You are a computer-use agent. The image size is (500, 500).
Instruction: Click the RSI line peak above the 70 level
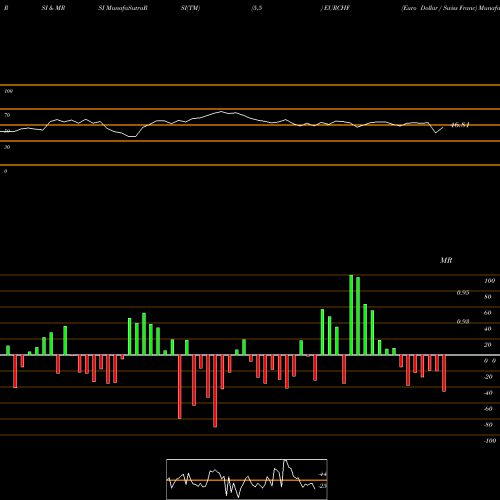[221, 111]
